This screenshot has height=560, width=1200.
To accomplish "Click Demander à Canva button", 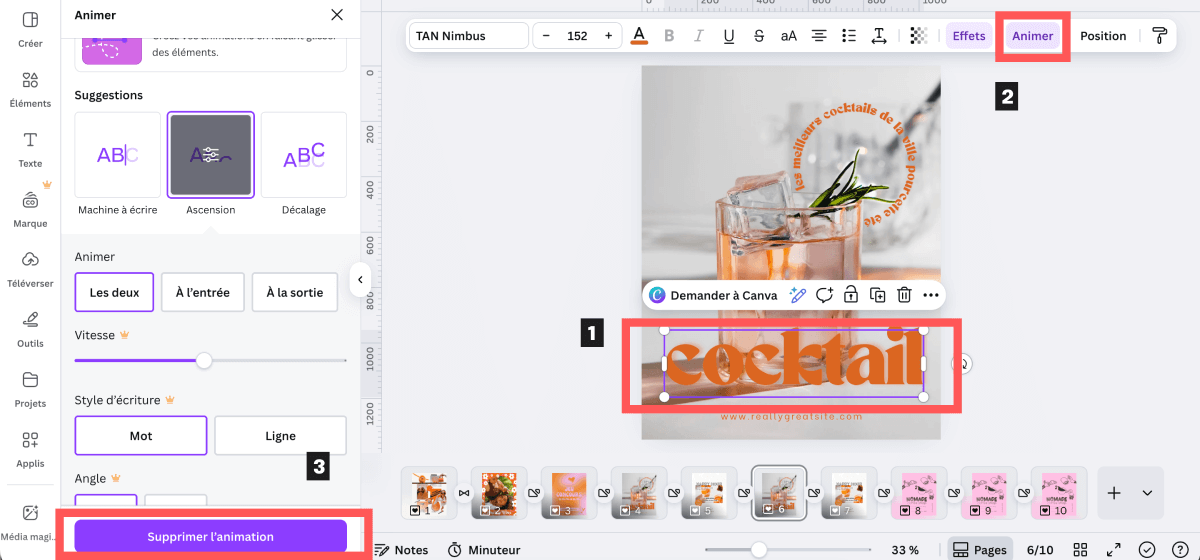I will tap(713, 295).
